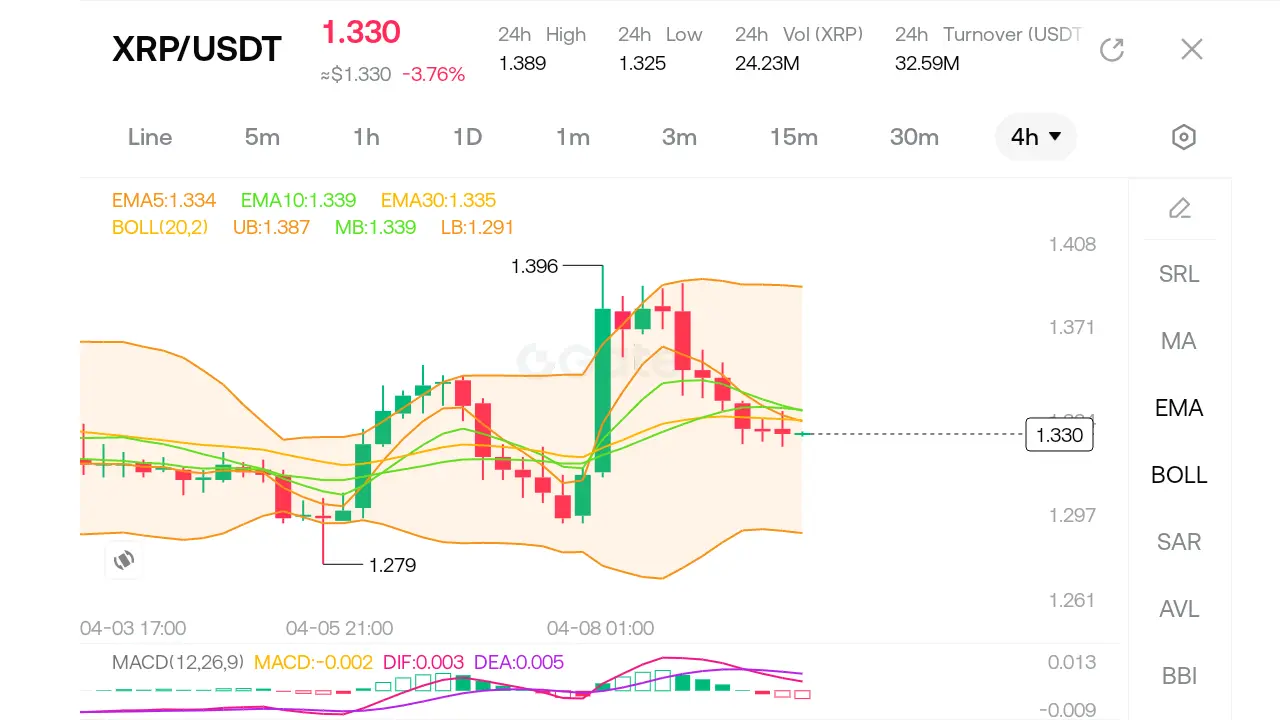Click the LB:1.291 lower band label

(477, 227)
